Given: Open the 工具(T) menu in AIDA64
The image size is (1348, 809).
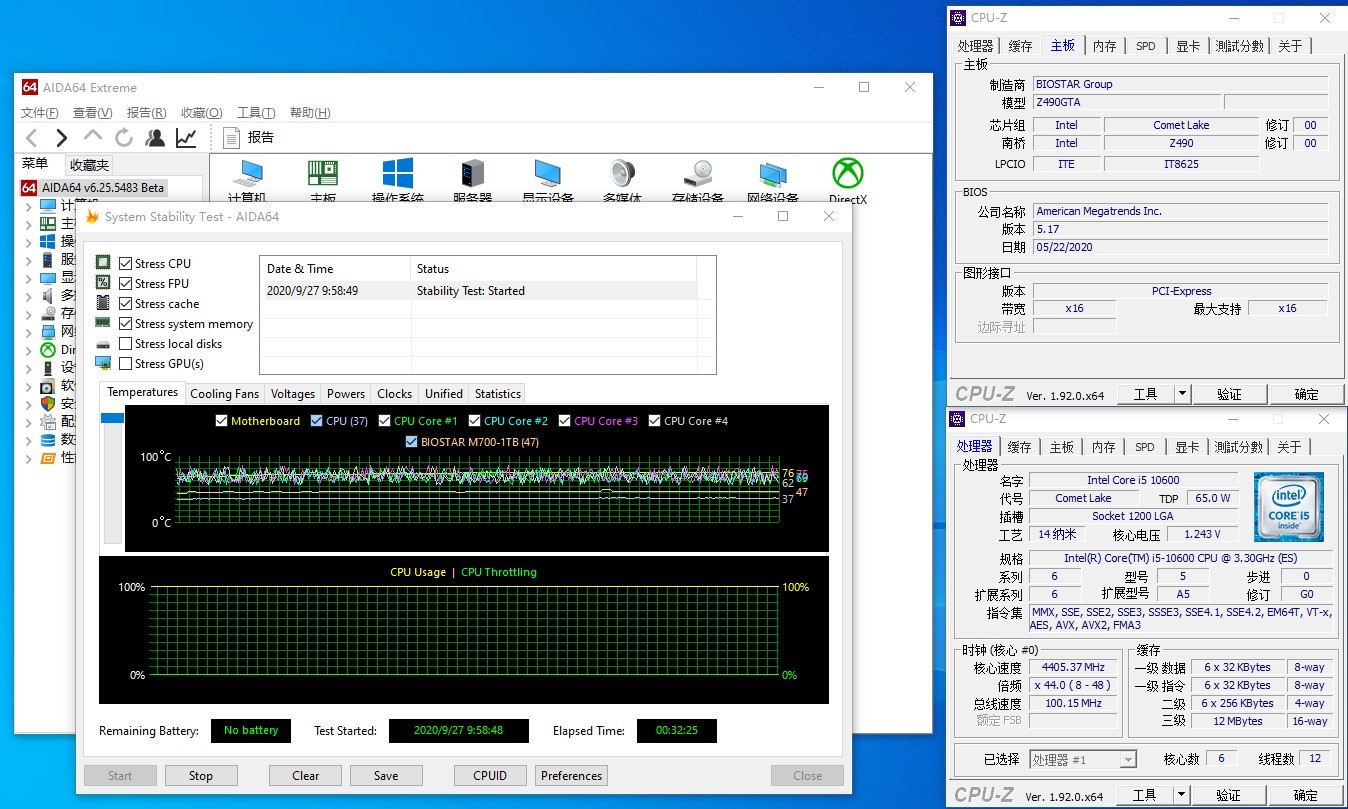Looking at the screenshot, I should coord(256,112).
